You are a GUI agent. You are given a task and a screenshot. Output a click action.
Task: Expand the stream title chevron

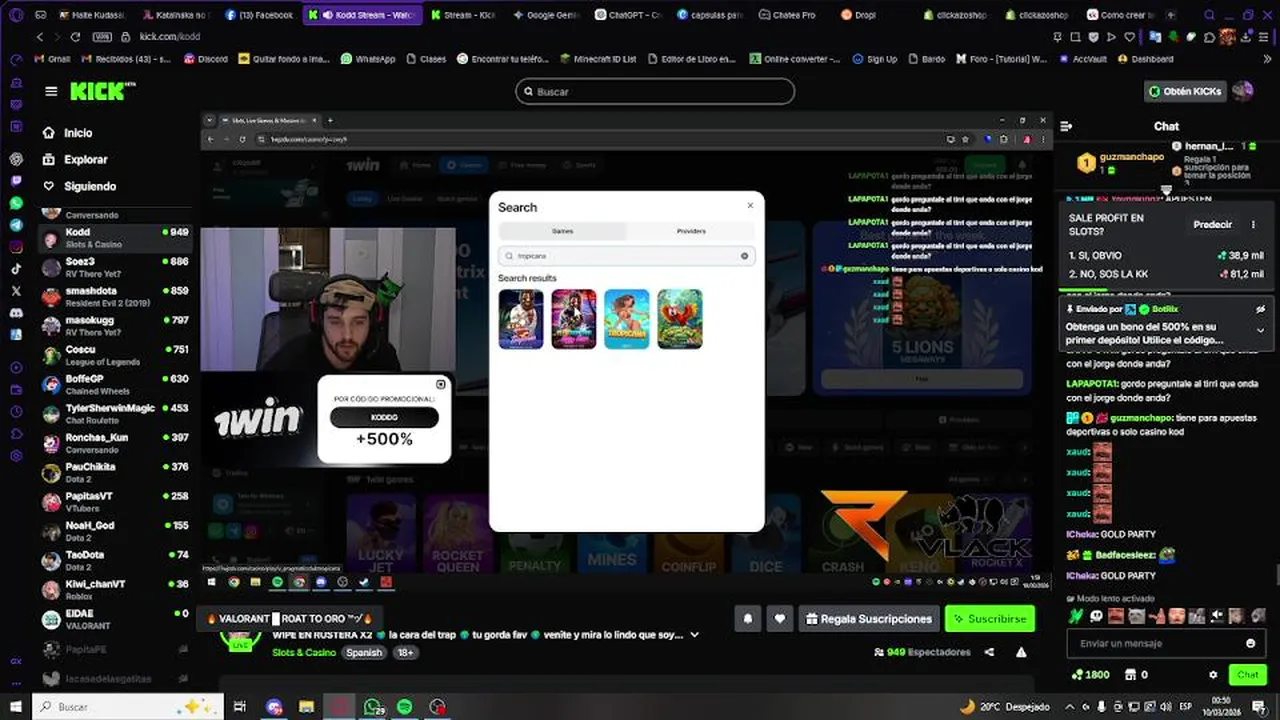point(695,635)
